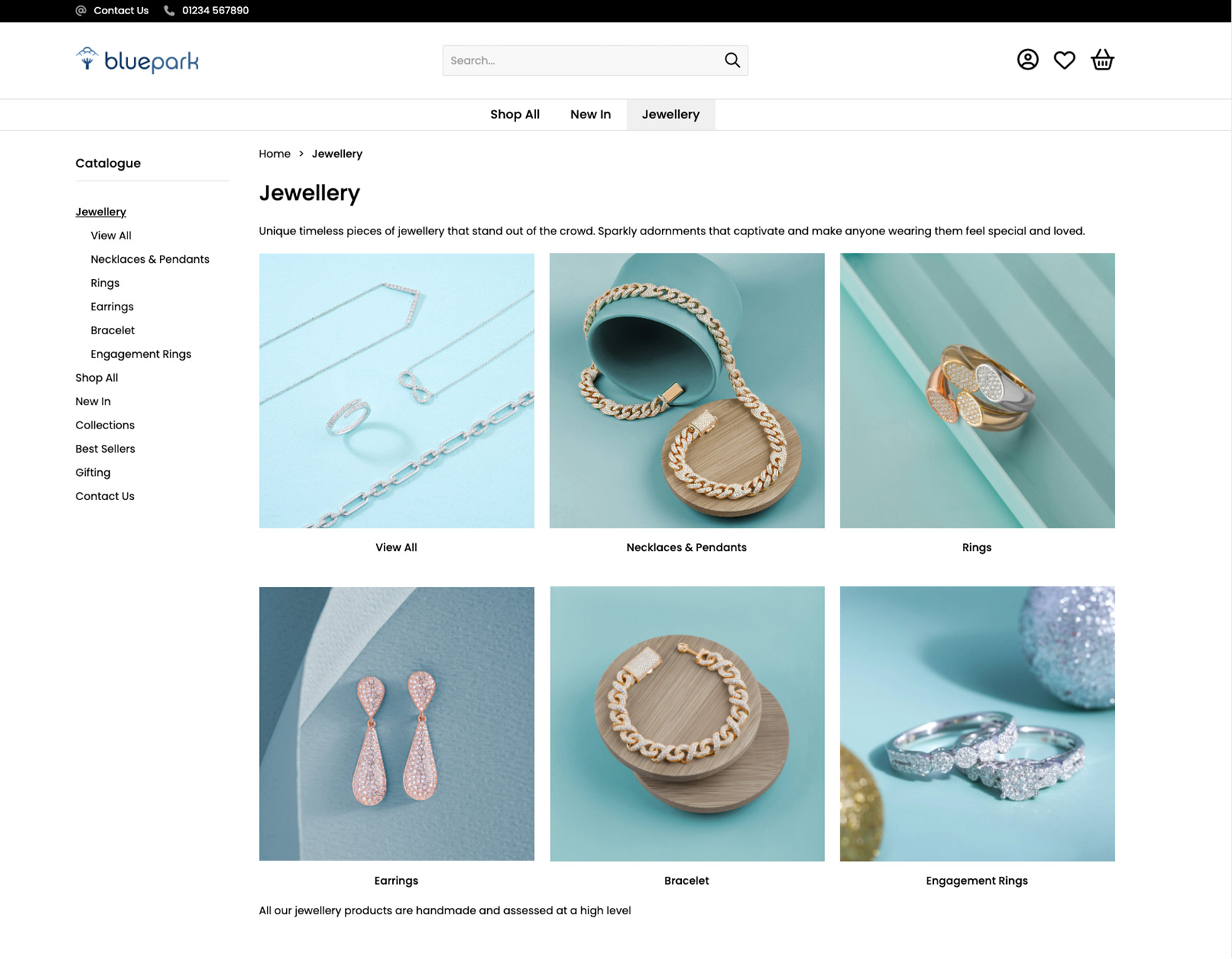Image resolution: width=1232 pixels, height=959 pixels.
Task: Open the shopping basket icon
Action: tap(1102, 59)
